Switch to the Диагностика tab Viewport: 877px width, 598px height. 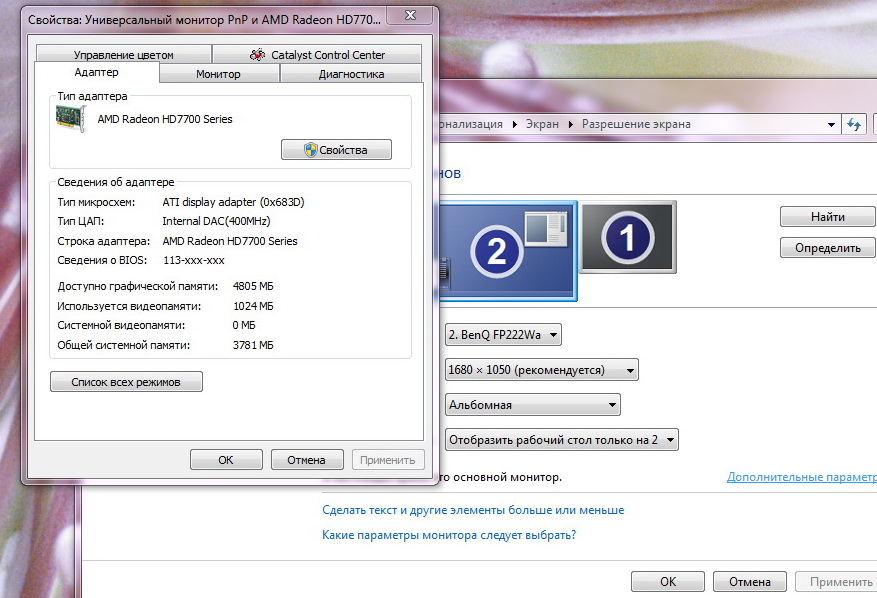point(351,74)
